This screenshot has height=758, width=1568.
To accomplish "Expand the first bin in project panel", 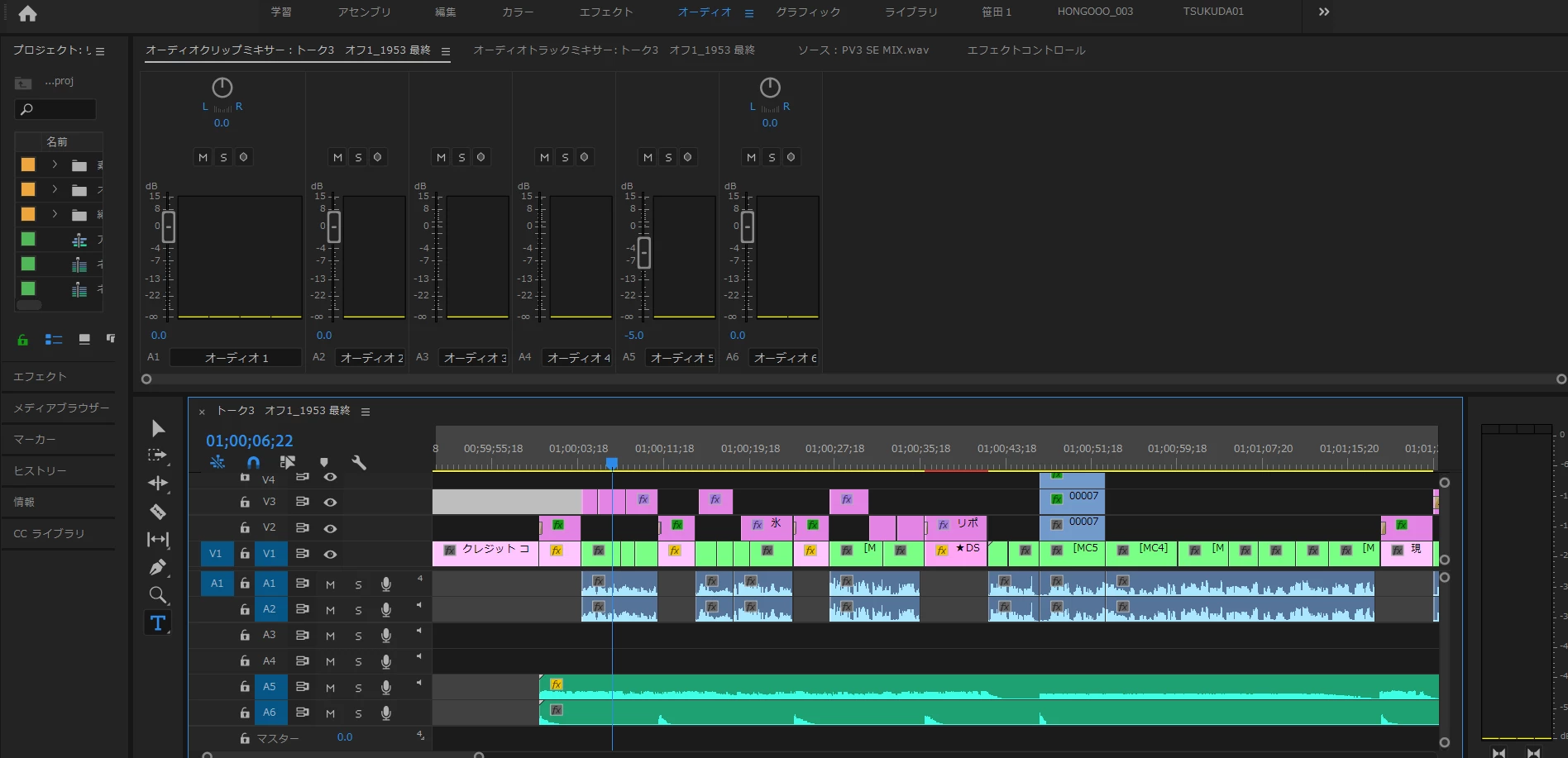I will (x=55, y=164).
